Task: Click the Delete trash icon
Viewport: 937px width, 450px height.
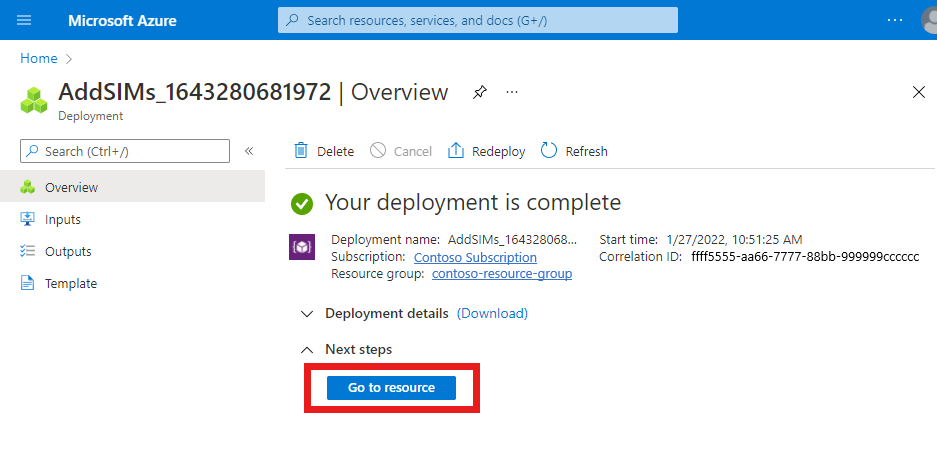Action: click(301, 151)
